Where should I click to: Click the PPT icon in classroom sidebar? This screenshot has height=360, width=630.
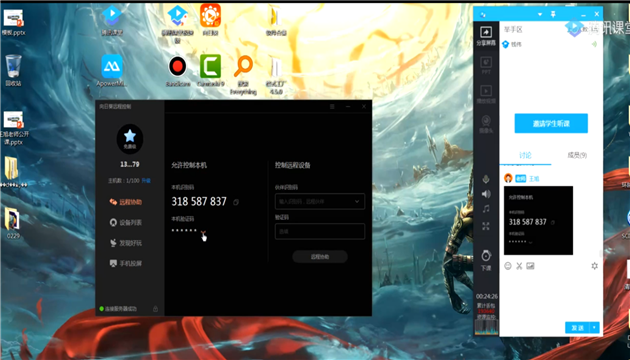coord(486,65)
